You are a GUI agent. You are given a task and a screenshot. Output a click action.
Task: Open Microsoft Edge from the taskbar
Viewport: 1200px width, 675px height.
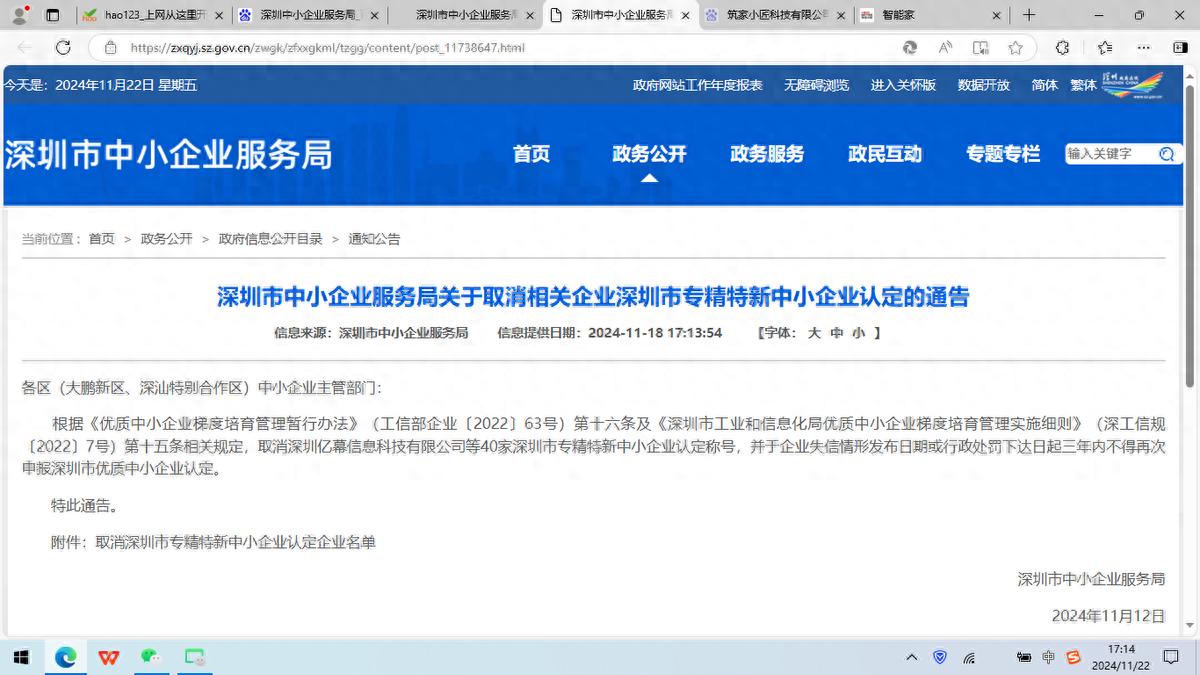coord(65,657)
